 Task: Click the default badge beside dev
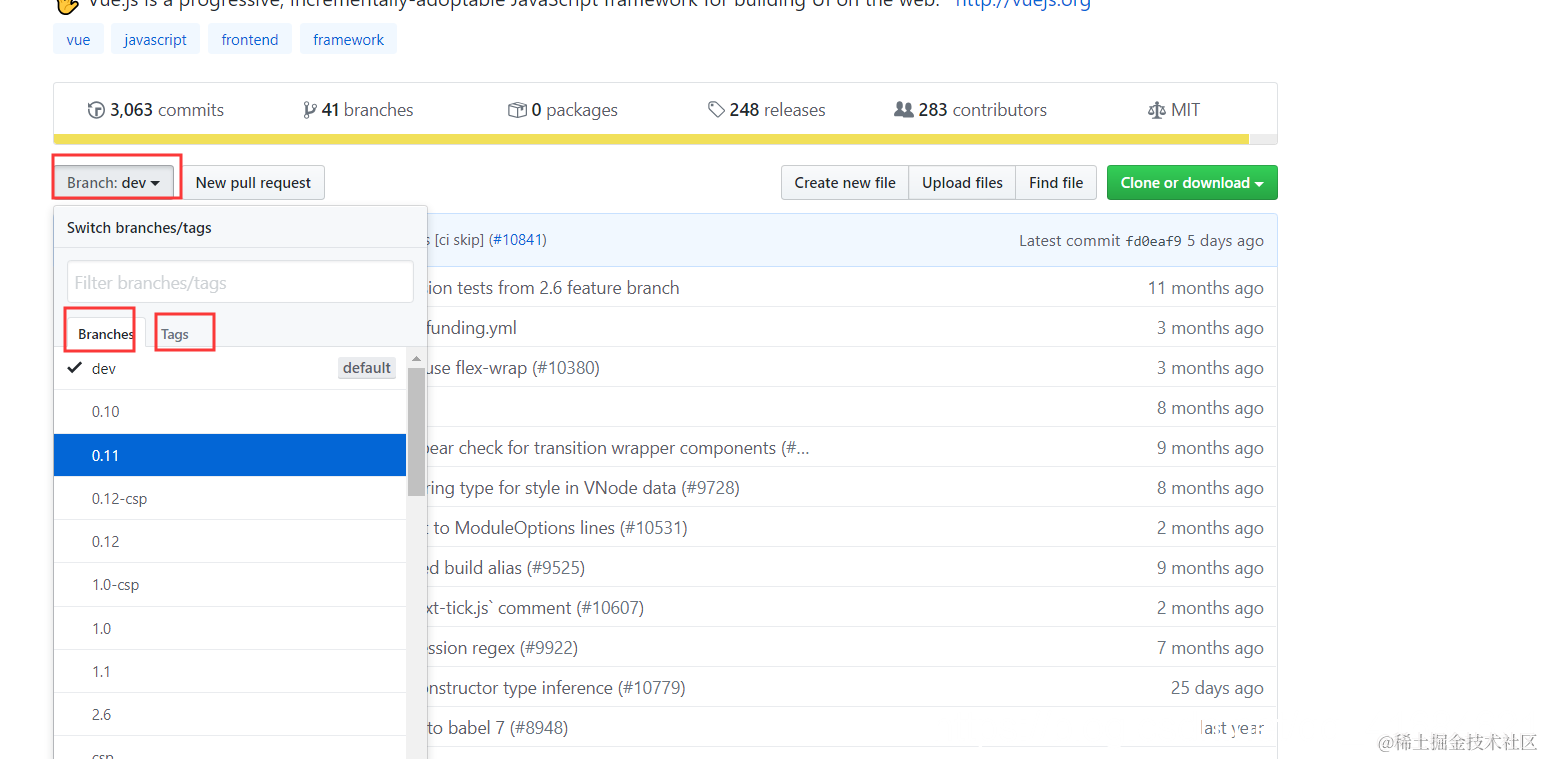[x=367, y=368]
